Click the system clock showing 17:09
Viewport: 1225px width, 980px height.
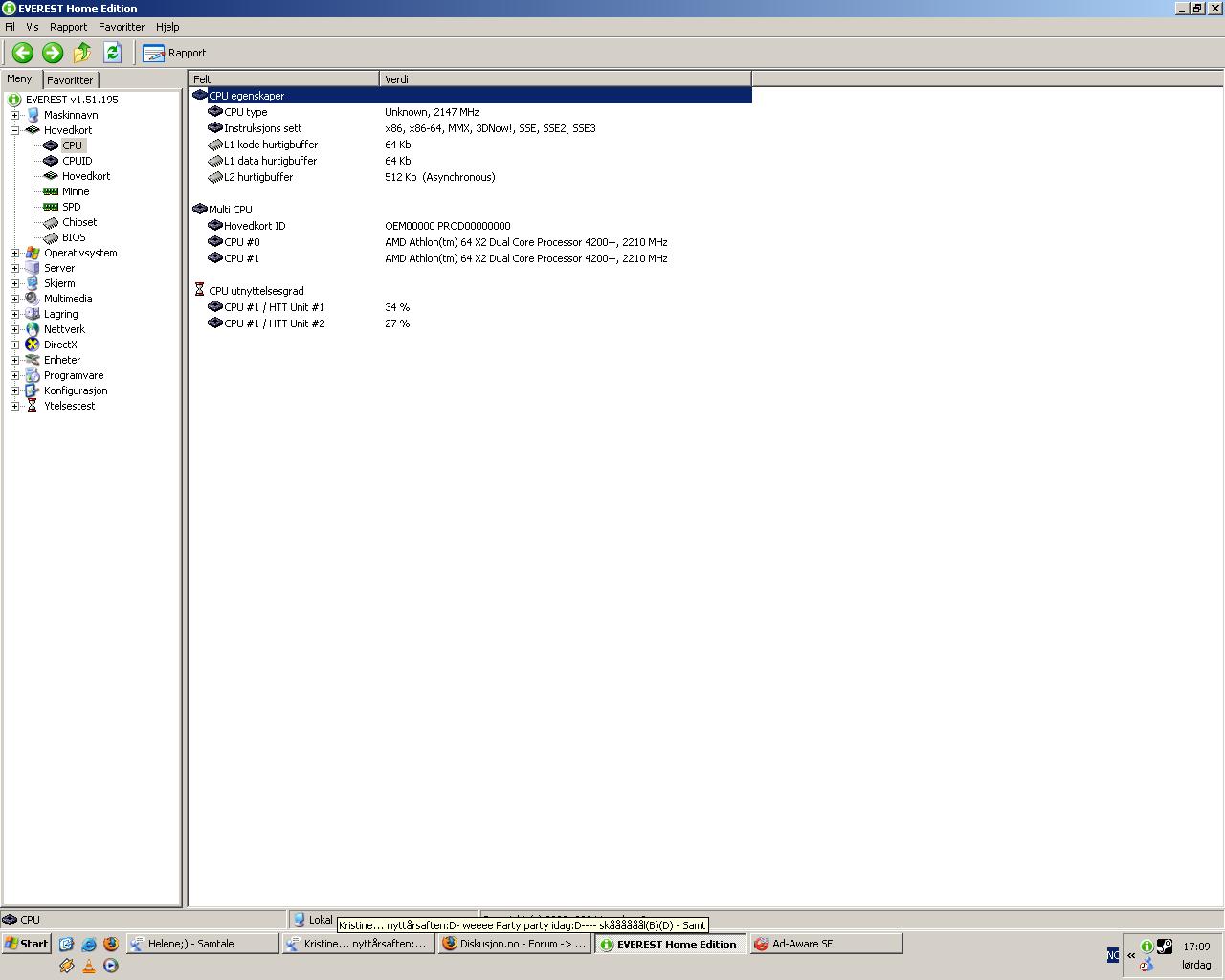[x=1196, y=947]
